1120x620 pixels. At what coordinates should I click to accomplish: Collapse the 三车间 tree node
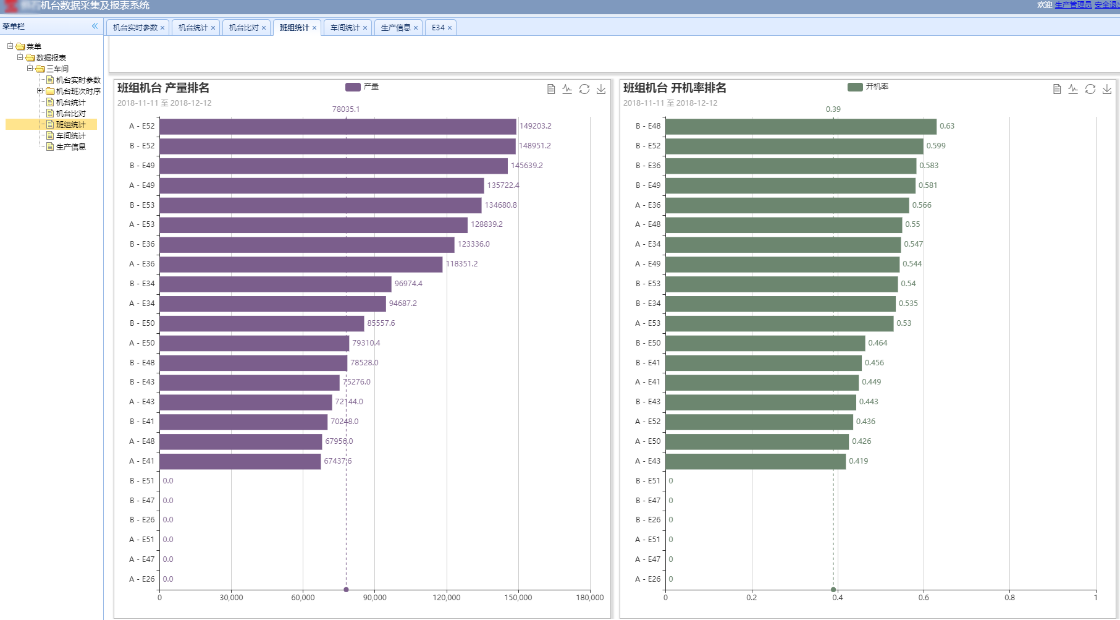[30, 69]
